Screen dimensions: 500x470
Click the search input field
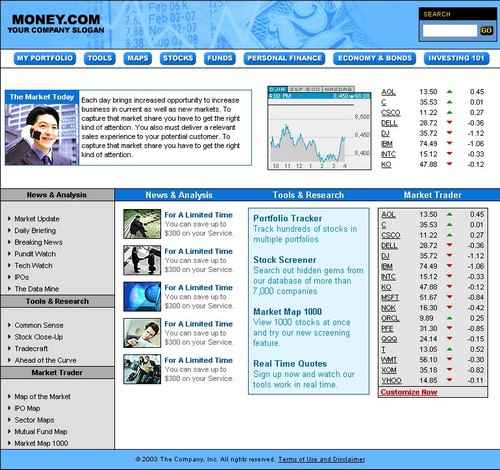[x=450, y=31]
